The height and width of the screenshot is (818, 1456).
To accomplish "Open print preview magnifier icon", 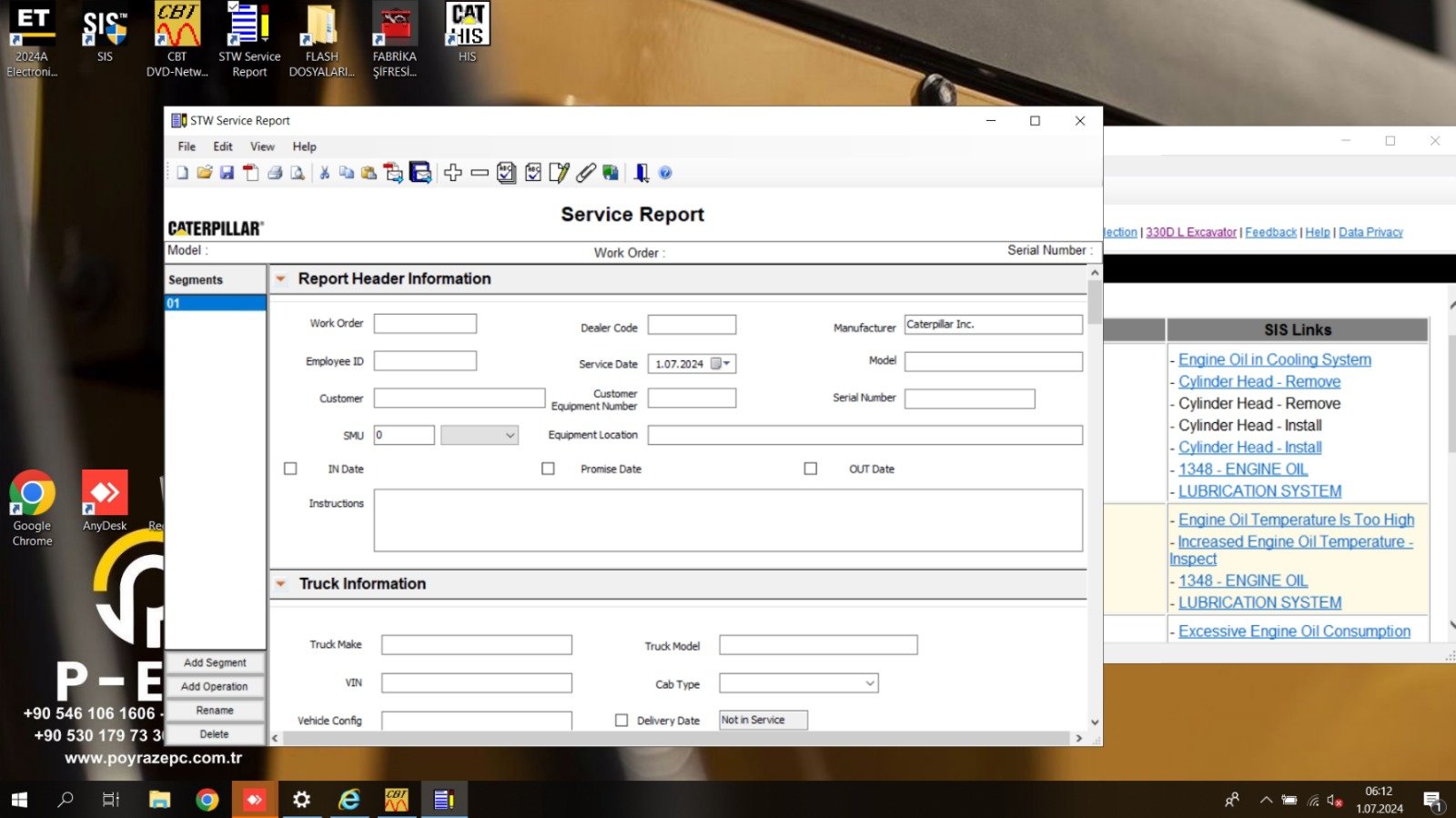I will 298,173.
